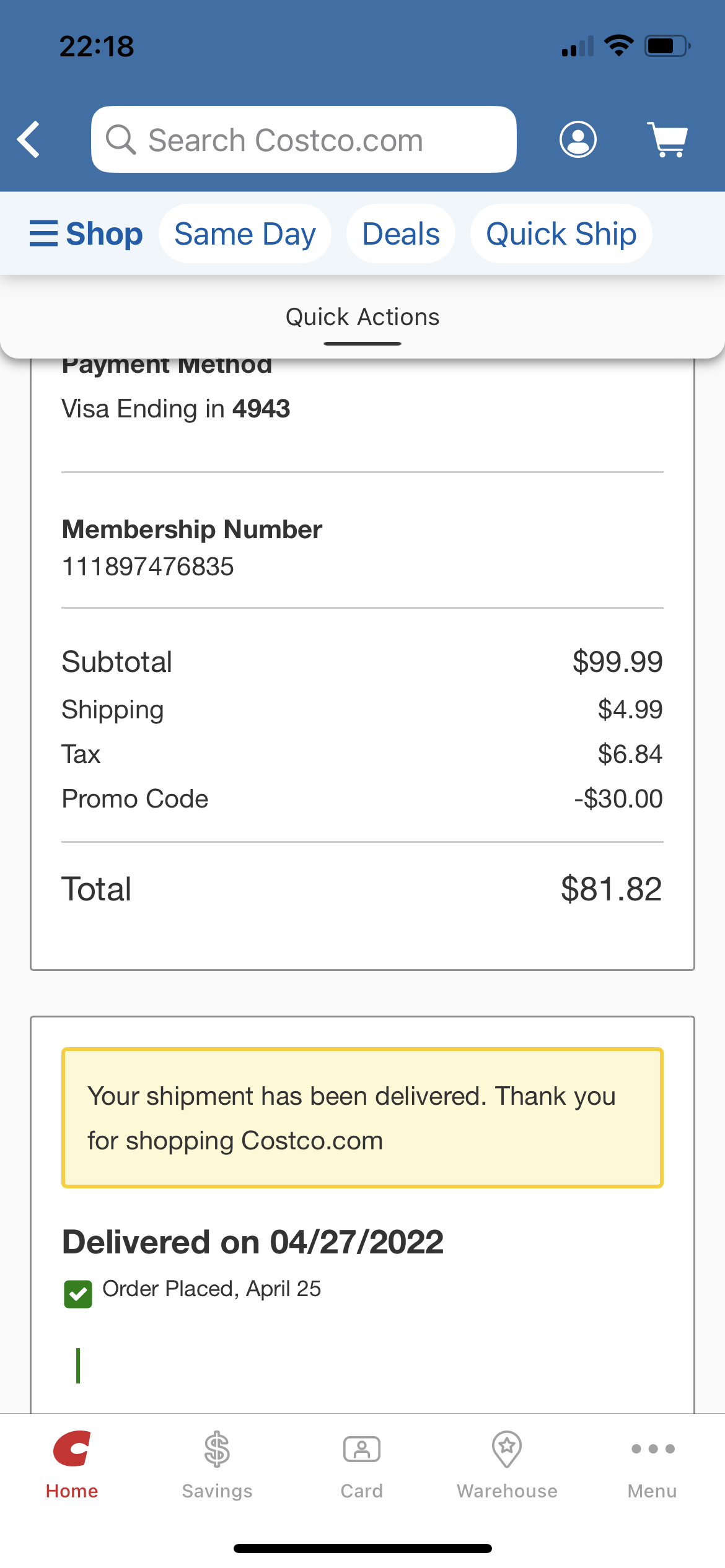Open the Savings dollar icon
This screenshot has height=1568, width=725.
coord(217,1449)
